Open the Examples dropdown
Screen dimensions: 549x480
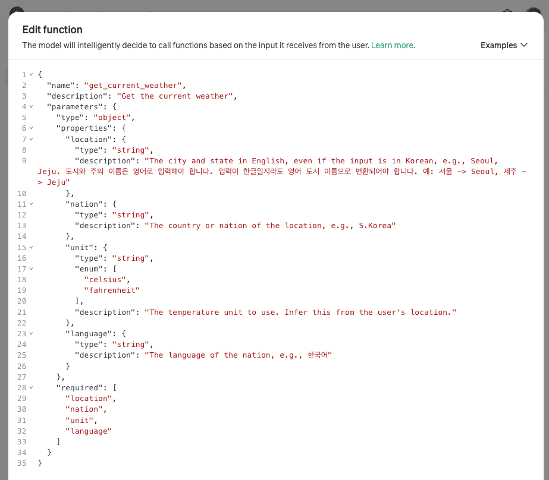point(503,45)
